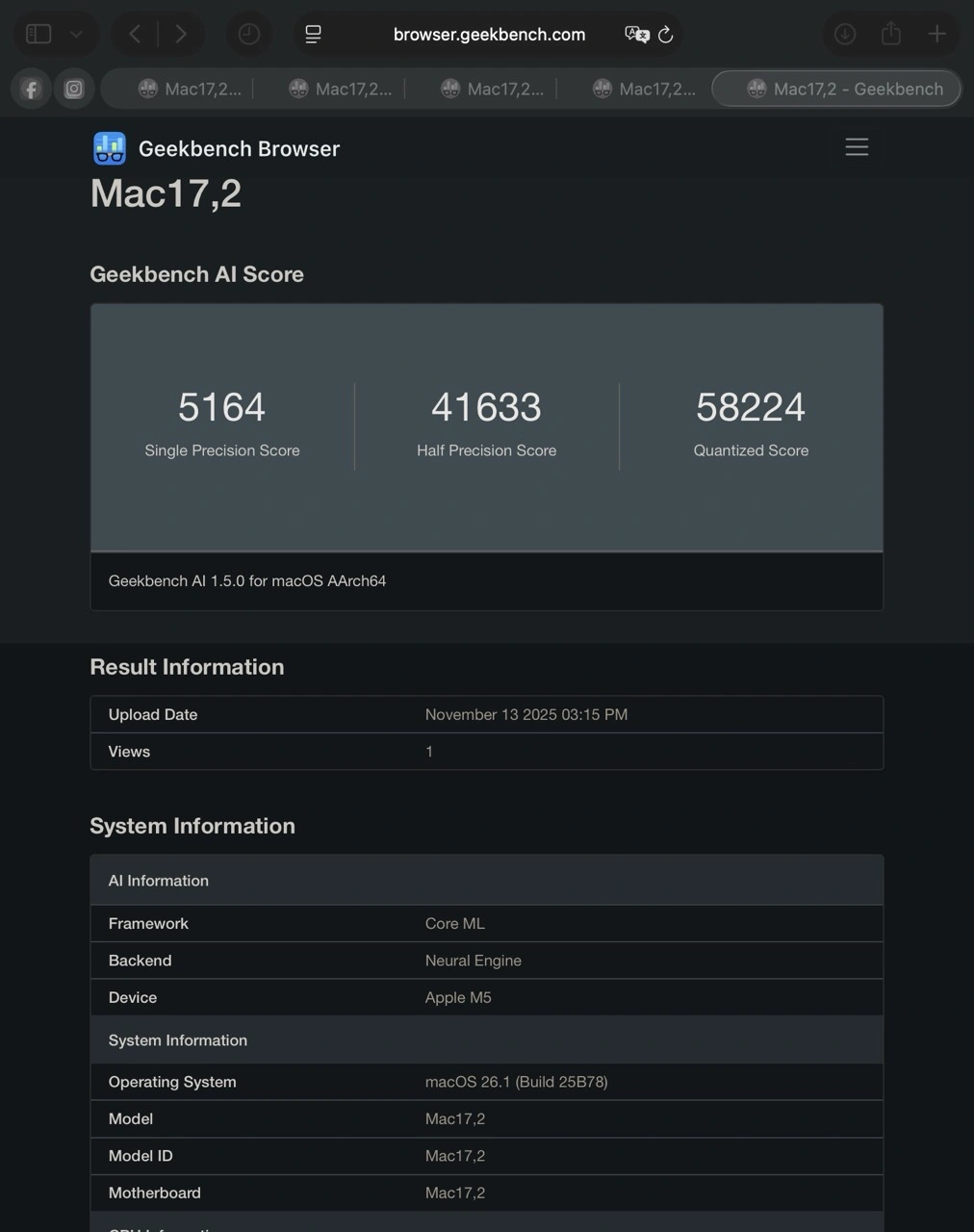Viewport: 974px width, 1232px height.
Task: Open the share sheet
Action: point(891,35)
